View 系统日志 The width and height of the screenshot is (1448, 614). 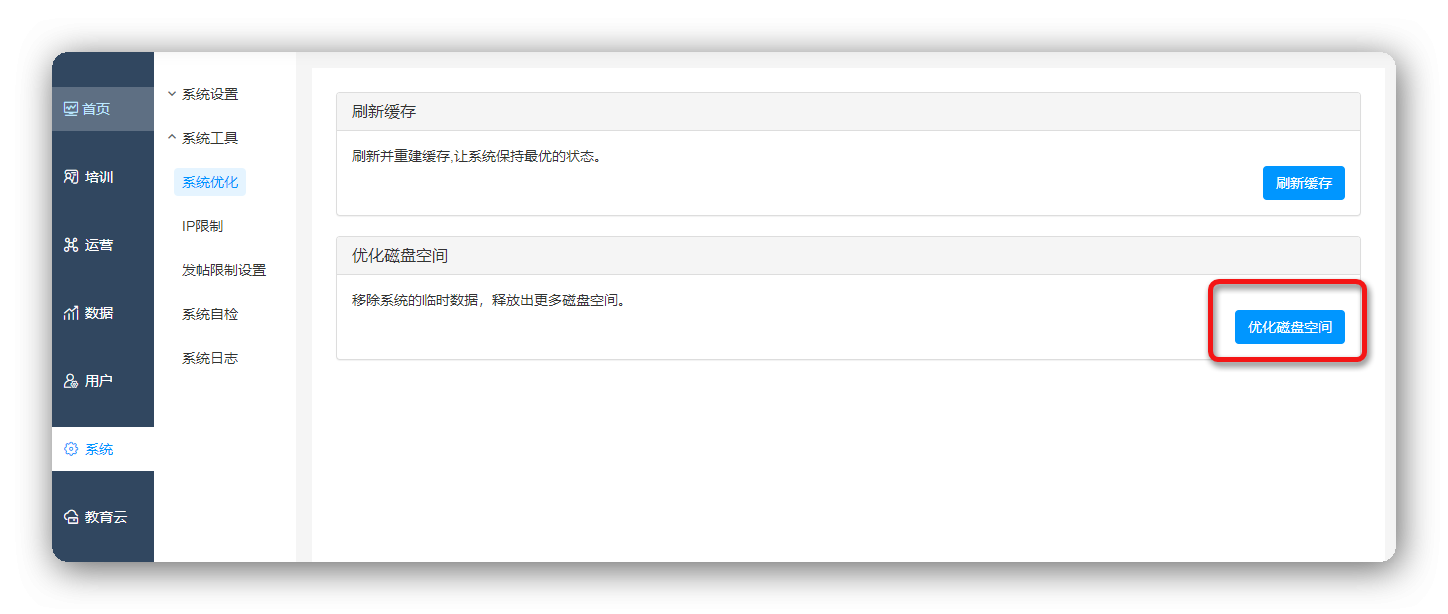click(210, 358)
